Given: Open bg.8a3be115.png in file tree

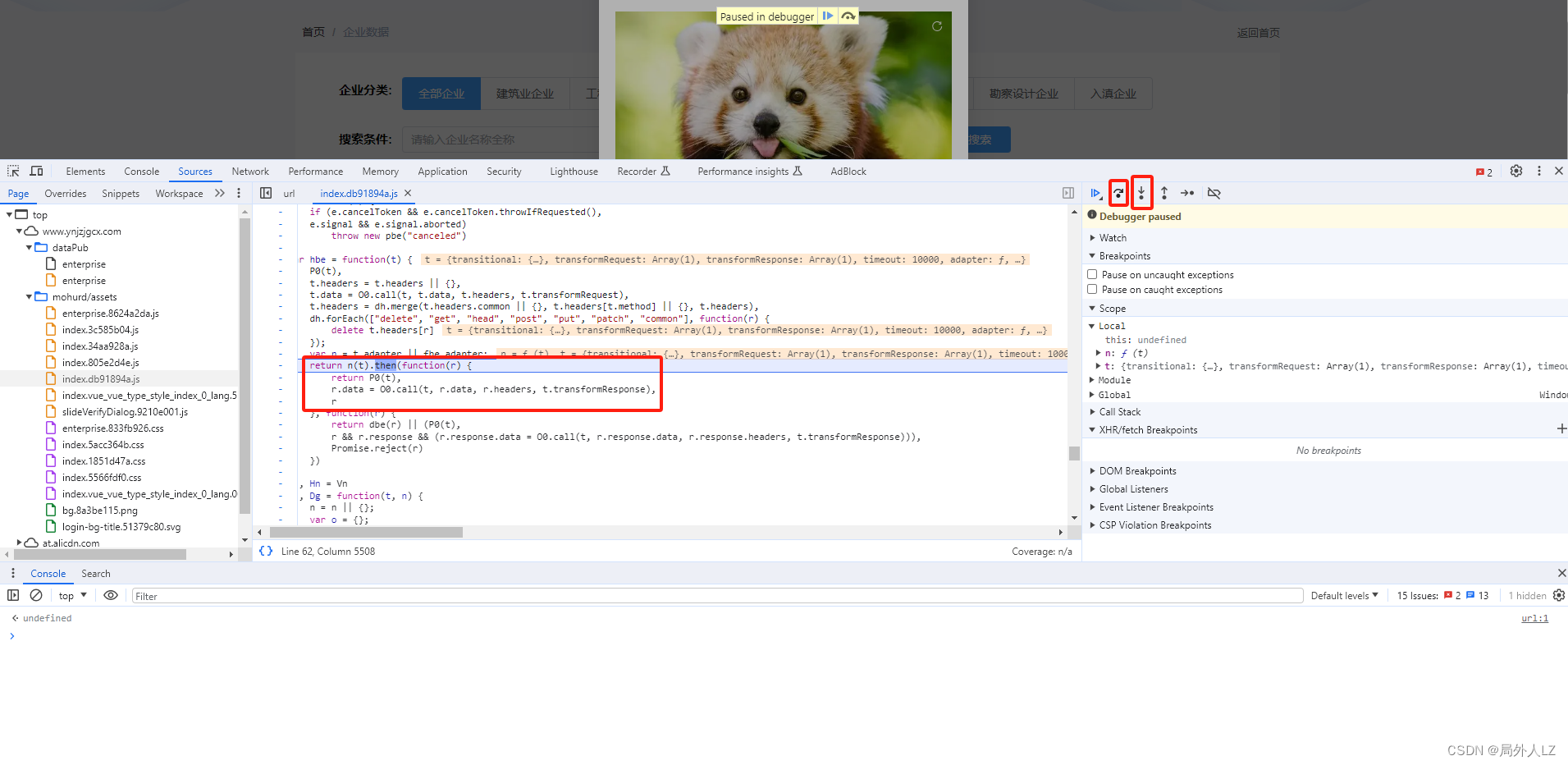Looking at the screenshot, I should 99,510.
